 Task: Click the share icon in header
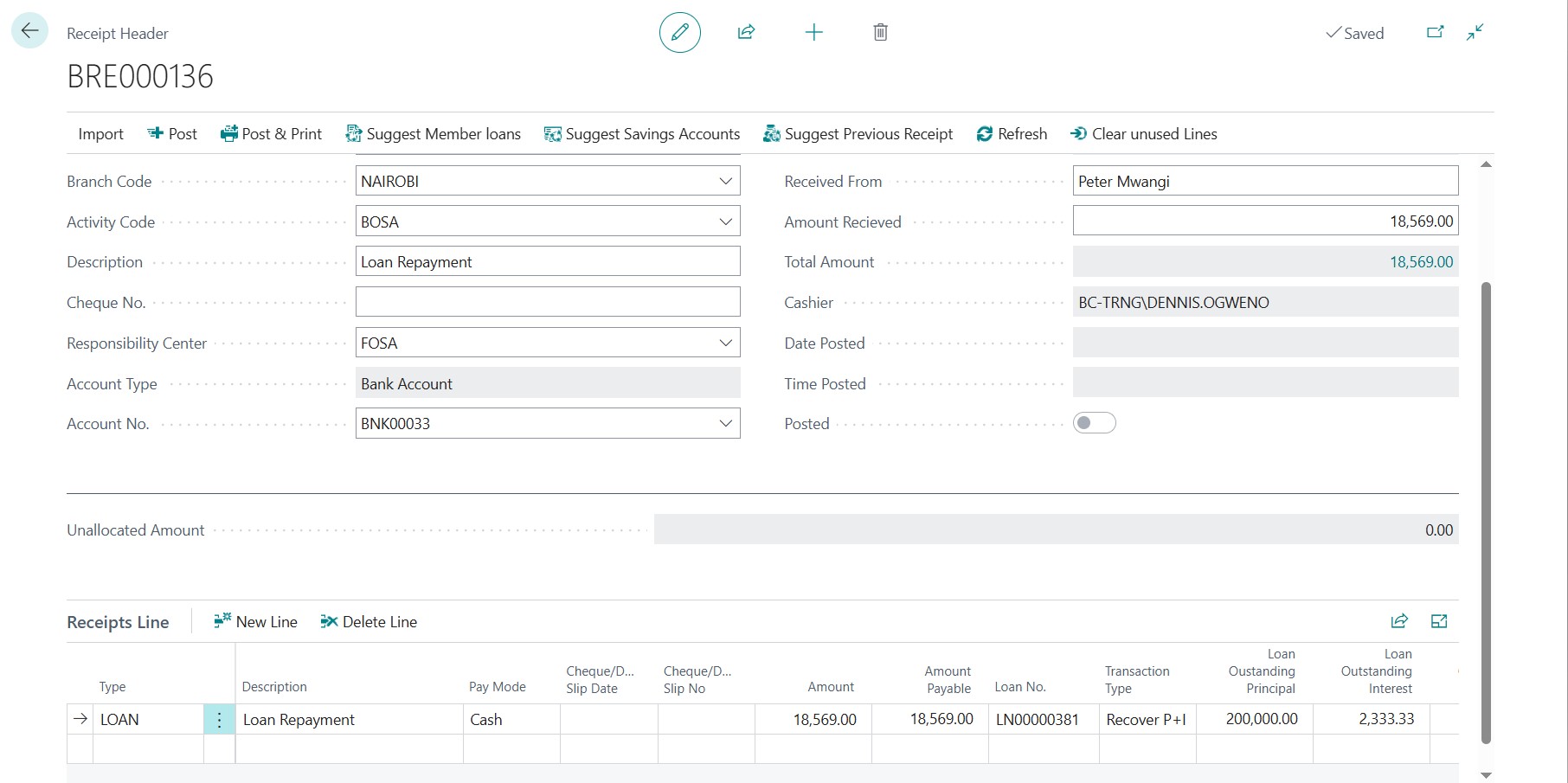(746, 33)
